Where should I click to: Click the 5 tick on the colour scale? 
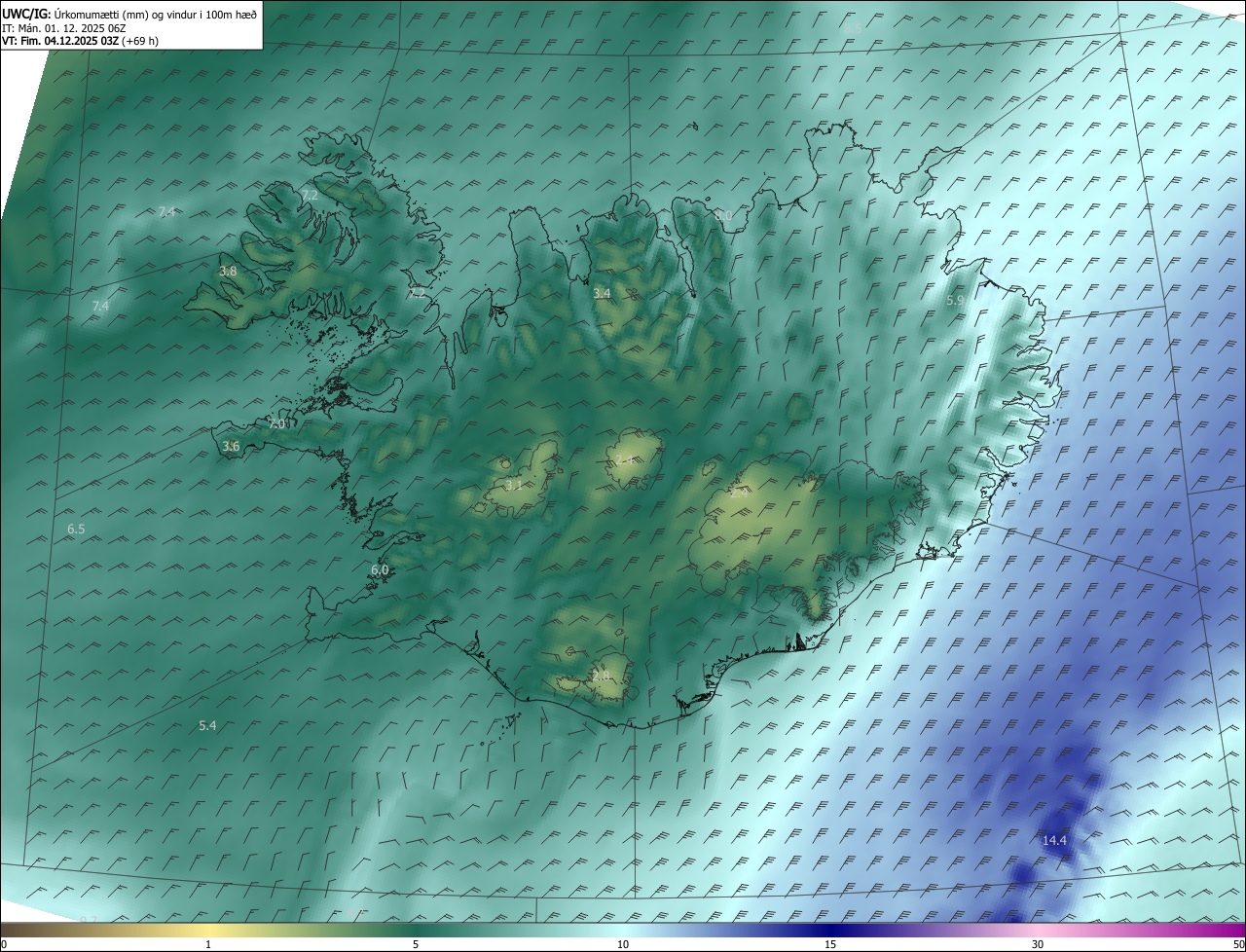coord(416,944)
